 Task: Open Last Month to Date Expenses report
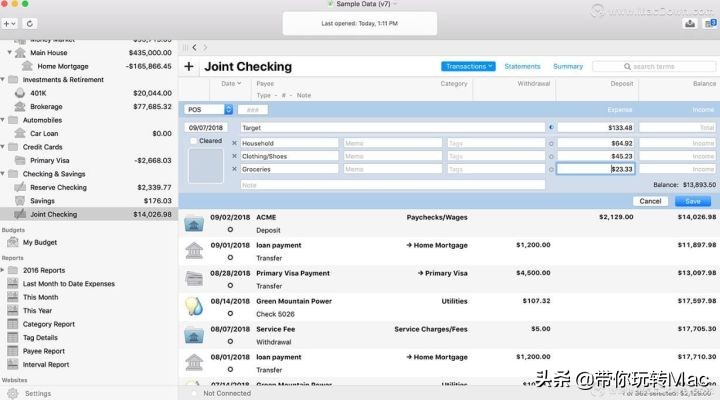69,284
